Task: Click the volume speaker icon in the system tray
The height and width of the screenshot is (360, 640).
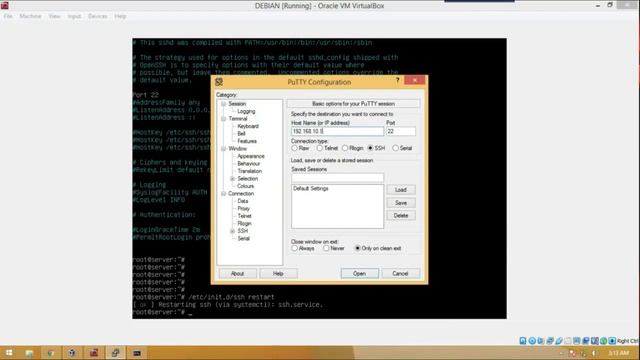Action: [594, 353]
